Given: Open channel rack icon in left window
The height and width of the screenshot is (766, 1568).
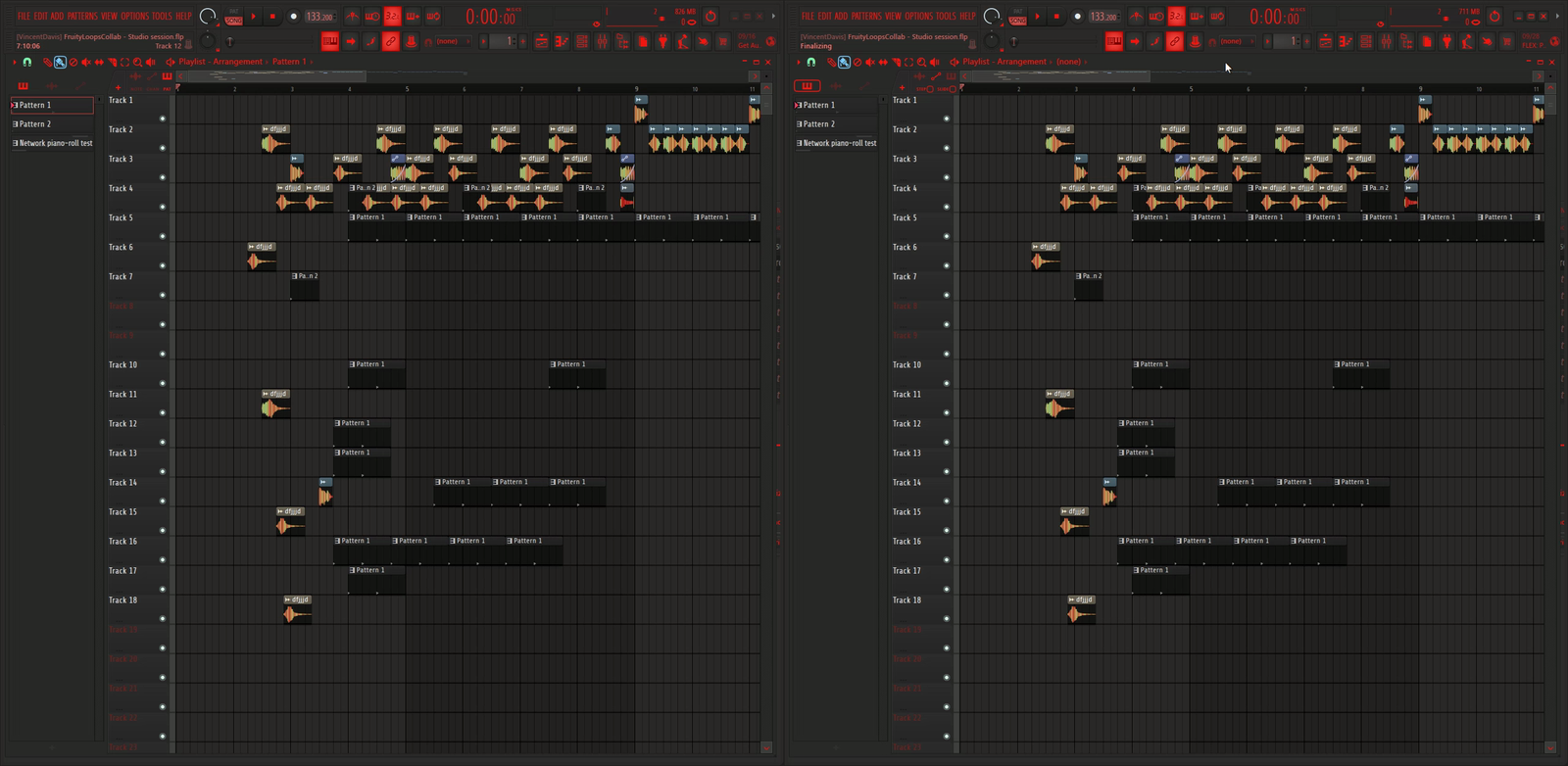Looking at the screenshot, I should 582,41.
